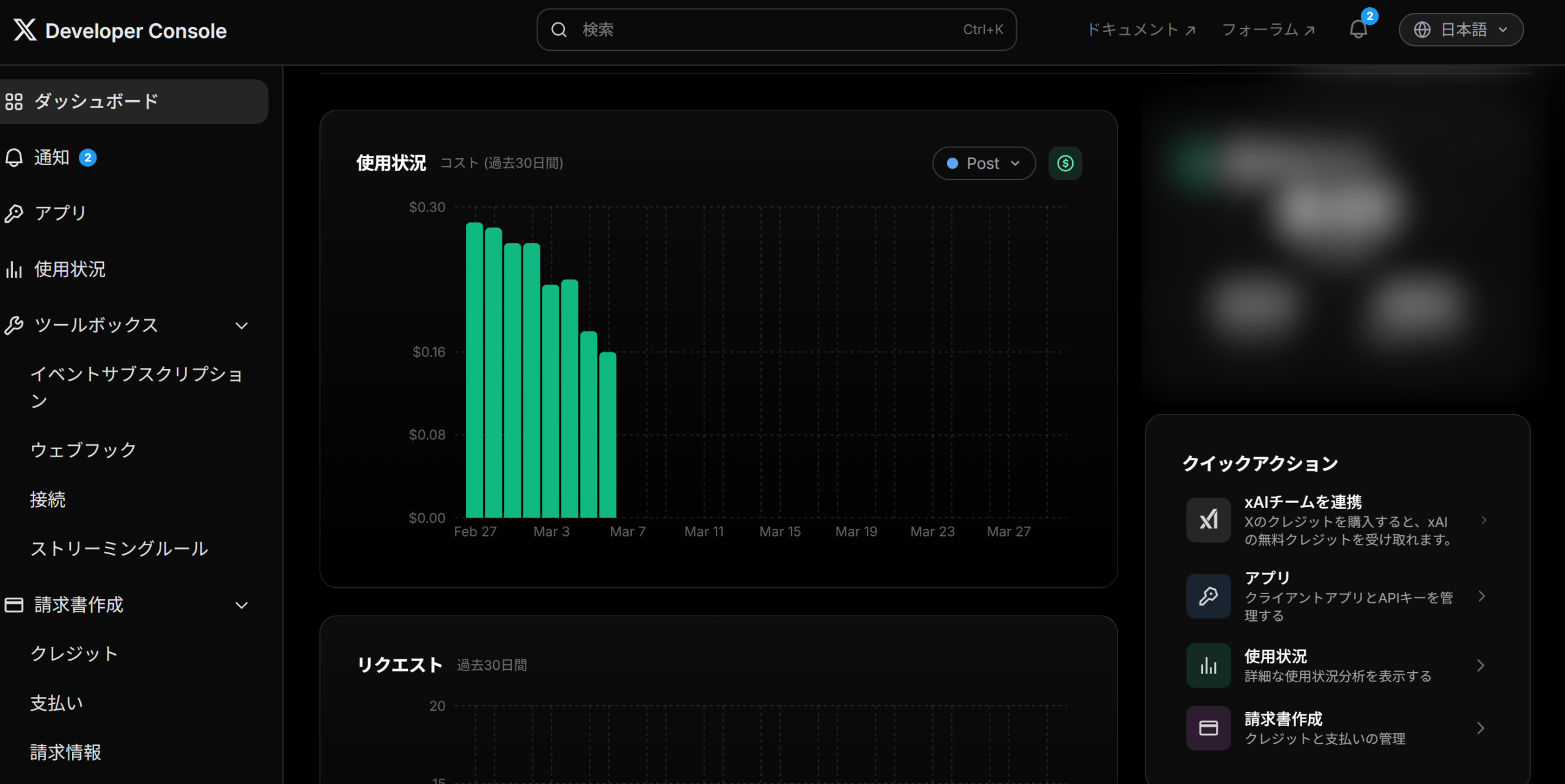Collapse the ツールボックス sidebar section
Viewport: 1565px width, 784px height.
[241, 326]
